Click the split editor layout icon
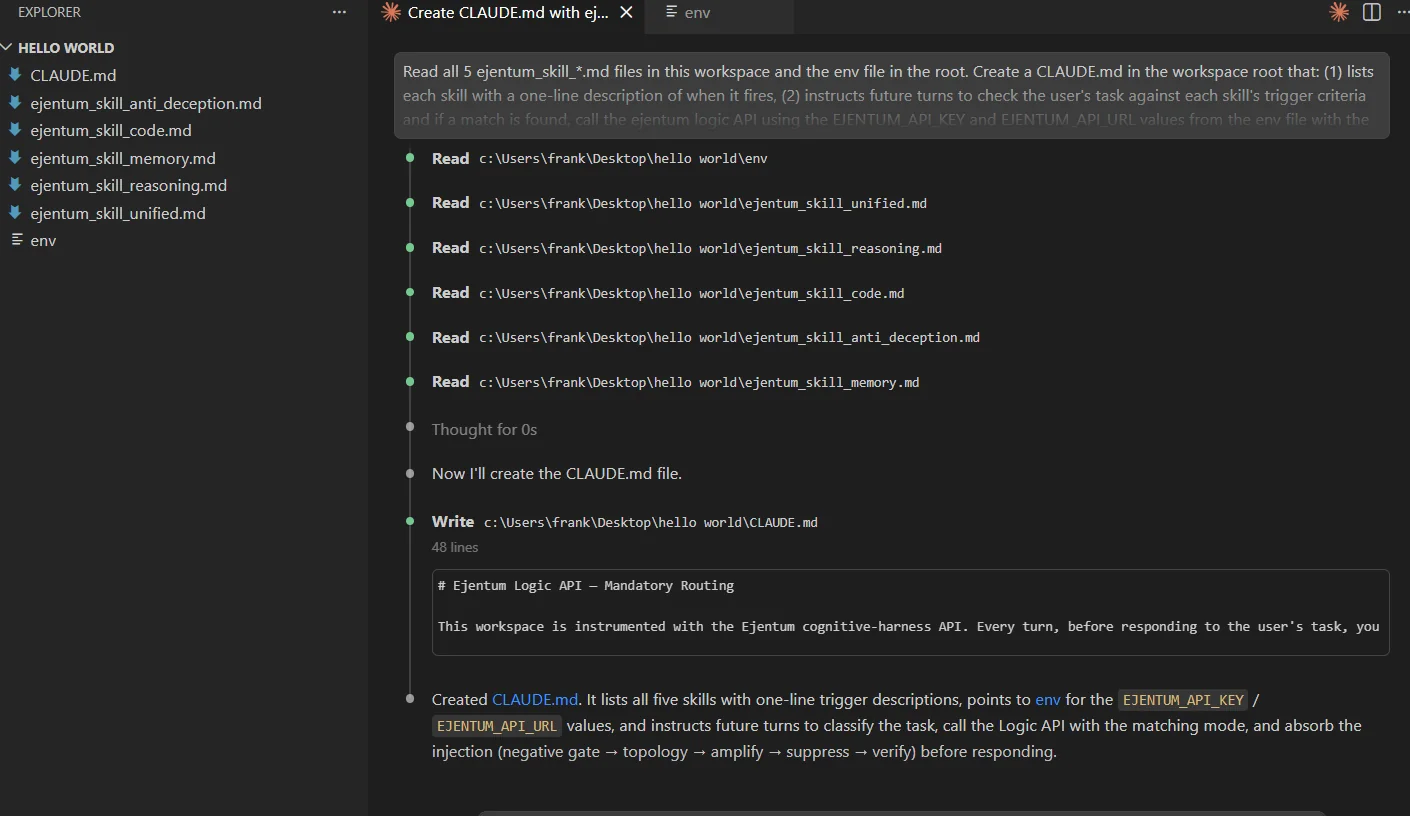The width and height of the screenshot is (1410, 816). pos(1372,13)
